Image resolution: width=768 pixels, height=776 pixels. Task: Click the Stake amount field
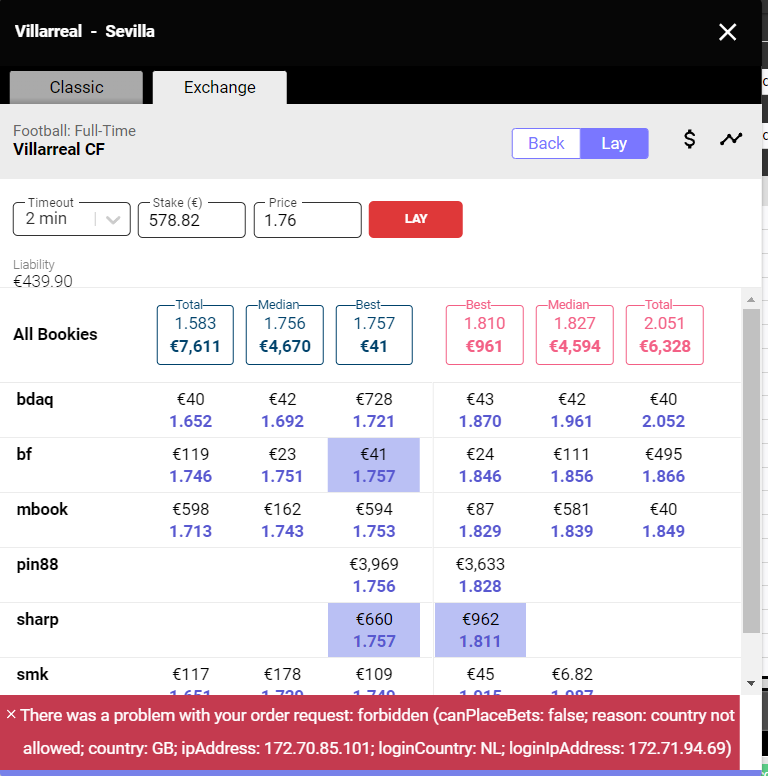191,220
